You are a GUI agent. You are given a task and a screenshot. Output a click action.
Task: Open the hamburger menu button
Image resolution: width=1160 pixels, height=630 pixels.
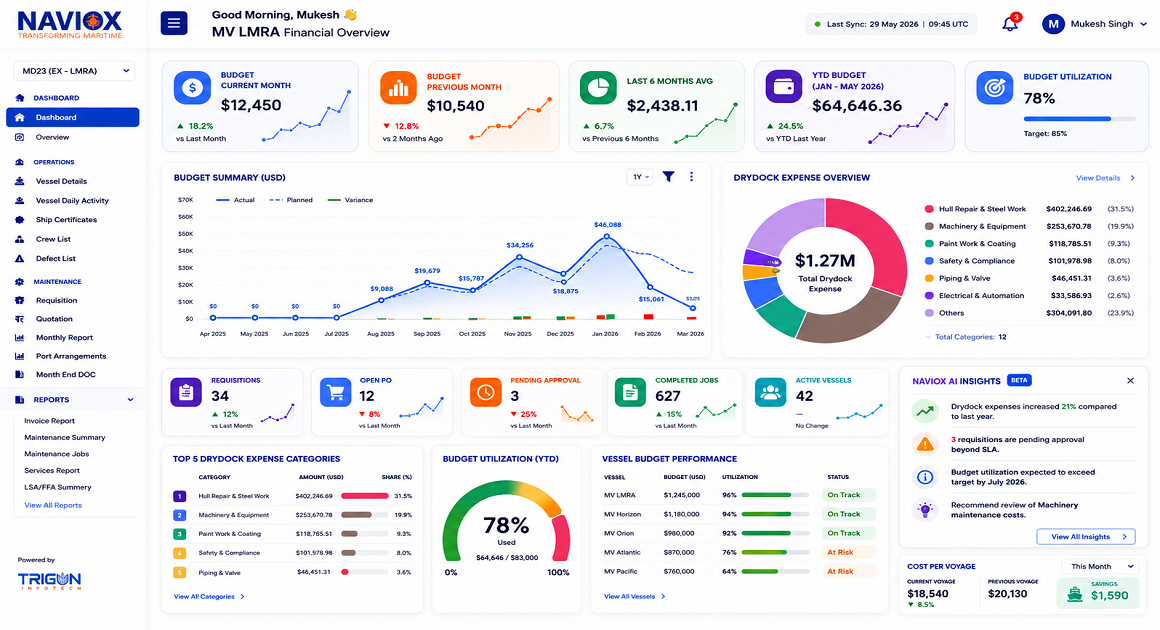coord(174,23)
